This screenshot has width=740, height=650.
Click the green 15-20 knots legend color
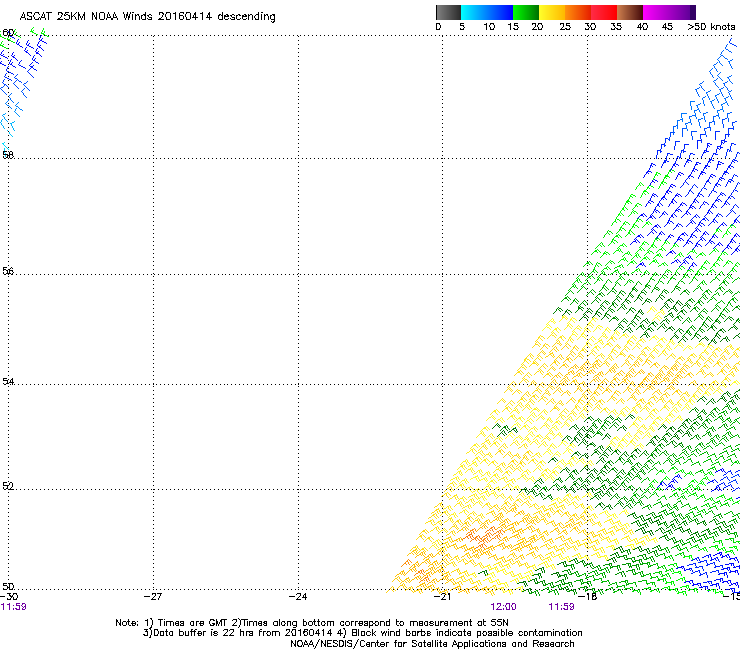[x=526, y=12]
